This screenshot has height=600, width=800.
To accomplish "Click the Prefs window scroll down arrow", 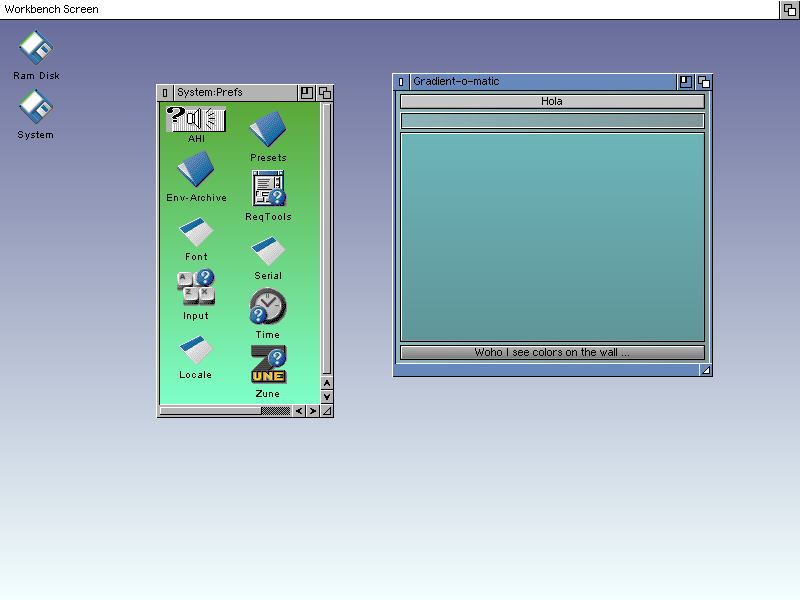I will pyautogui.click(x=327, y=396).
